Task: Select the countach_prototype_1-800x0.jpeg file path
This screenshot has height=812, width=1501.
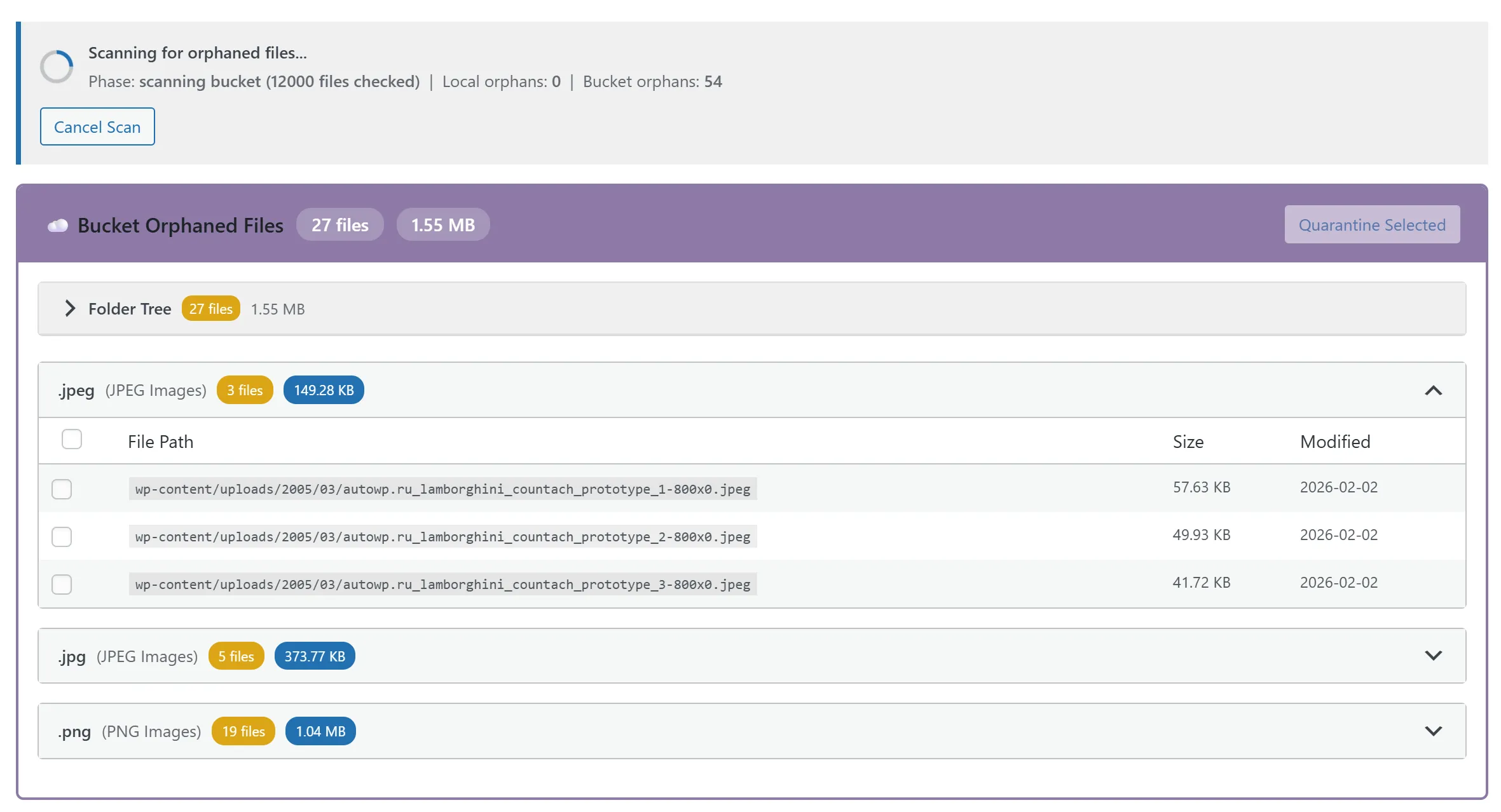Action: tap(442, 489)
